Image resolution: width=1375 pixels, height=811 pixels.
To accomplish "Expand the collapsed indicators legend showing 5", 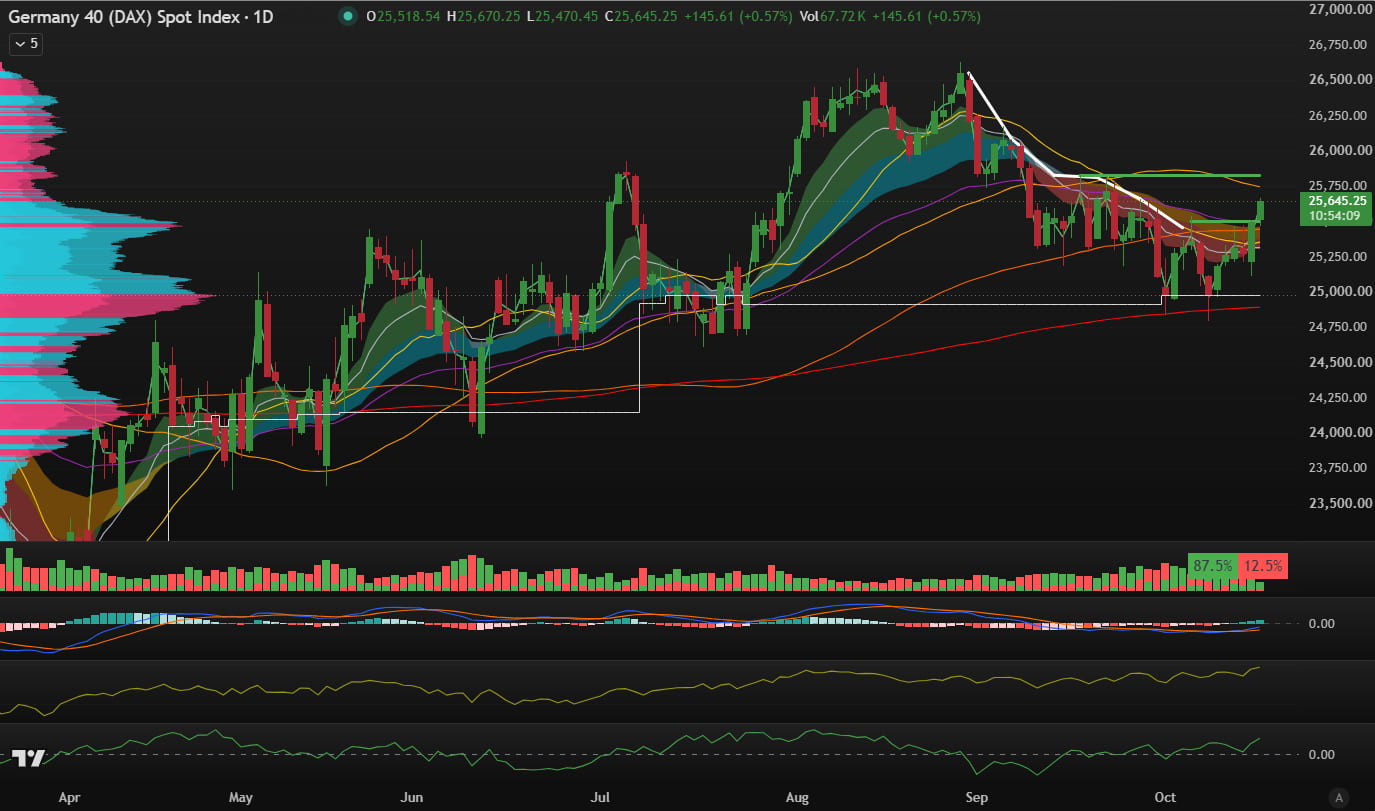I will point(24,43).
